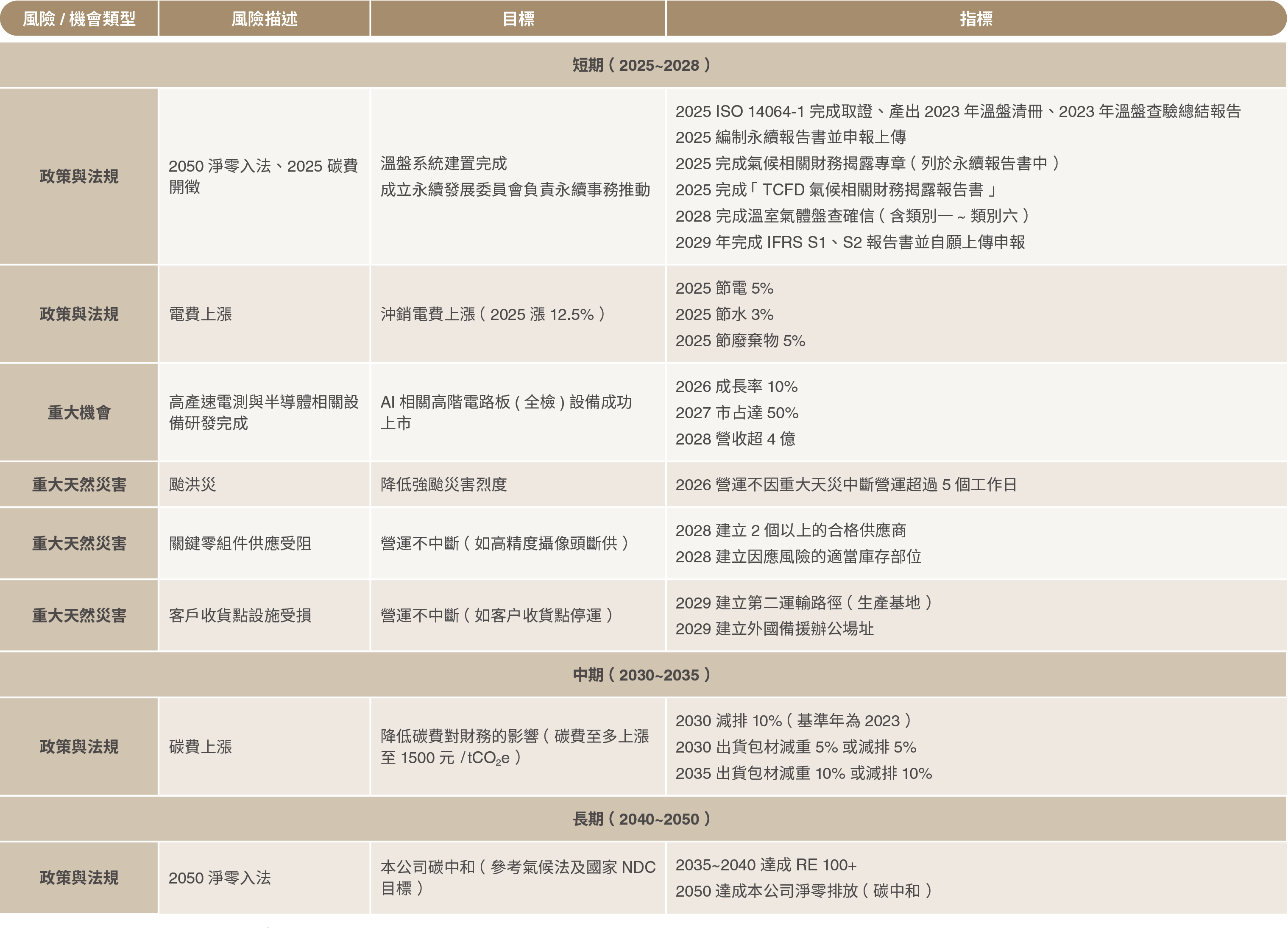Click the 風險 / 機會類型 column header
1288x928 pixels.
(x=79, y=19)
